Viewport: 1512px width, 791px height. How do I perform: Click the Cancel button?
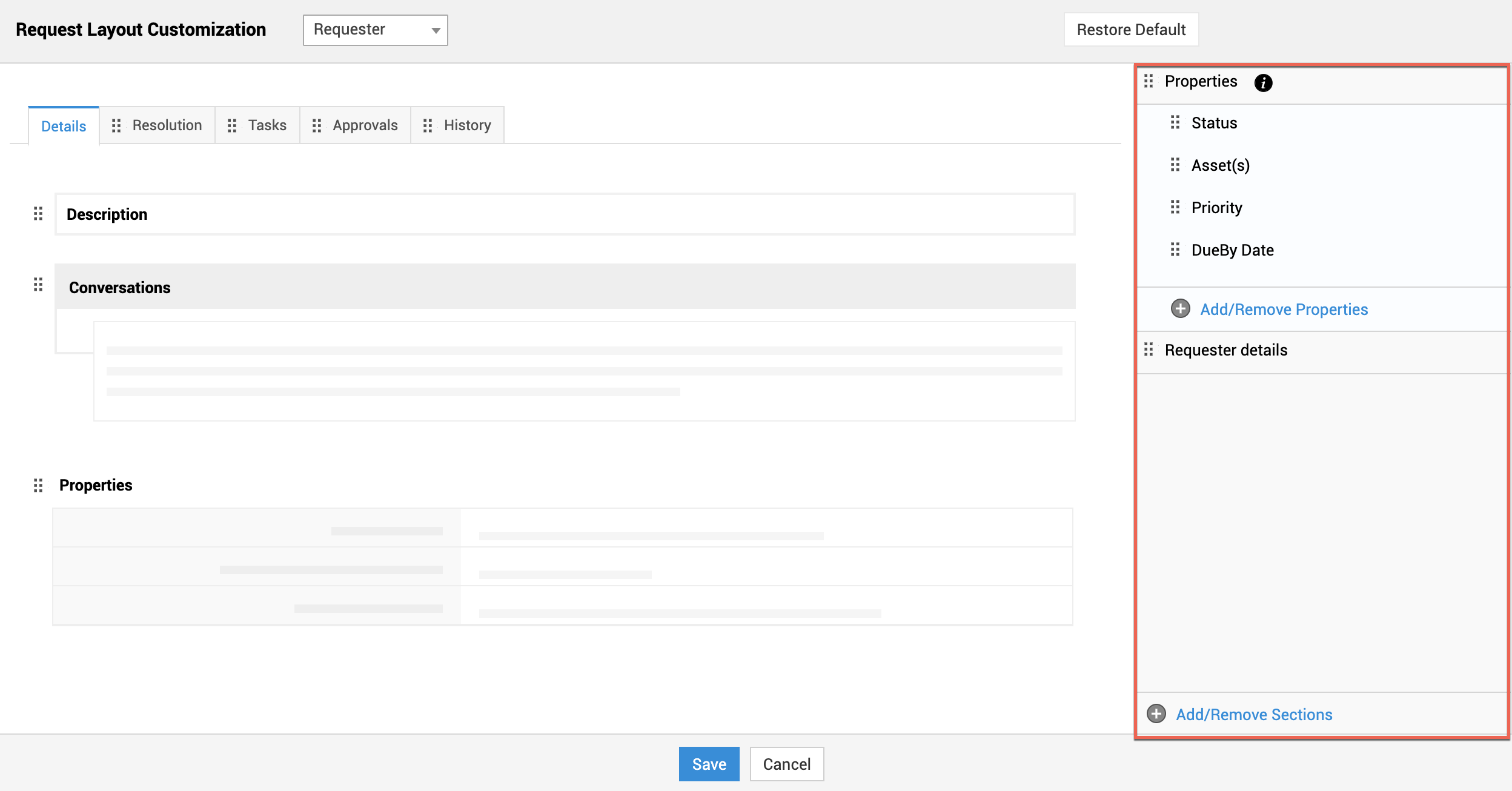(x=786, y=764)
